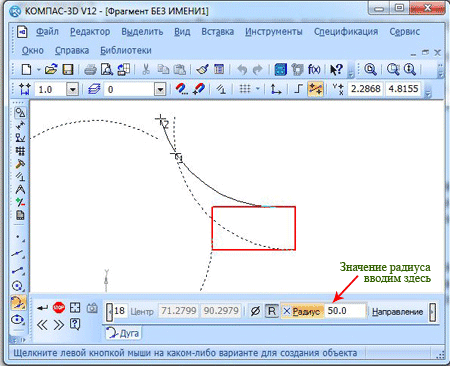The image size is (450, 366).
Task: Select the Дуга tab
Action: pos(123,333)
